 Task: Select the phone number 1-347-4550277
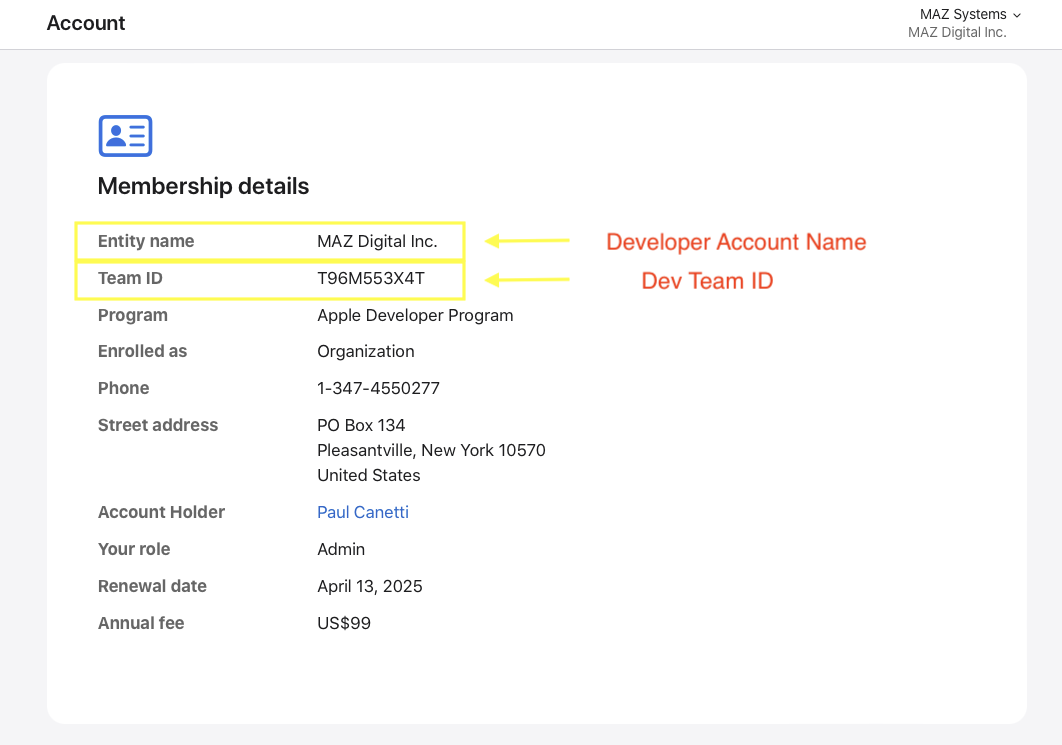379,388
